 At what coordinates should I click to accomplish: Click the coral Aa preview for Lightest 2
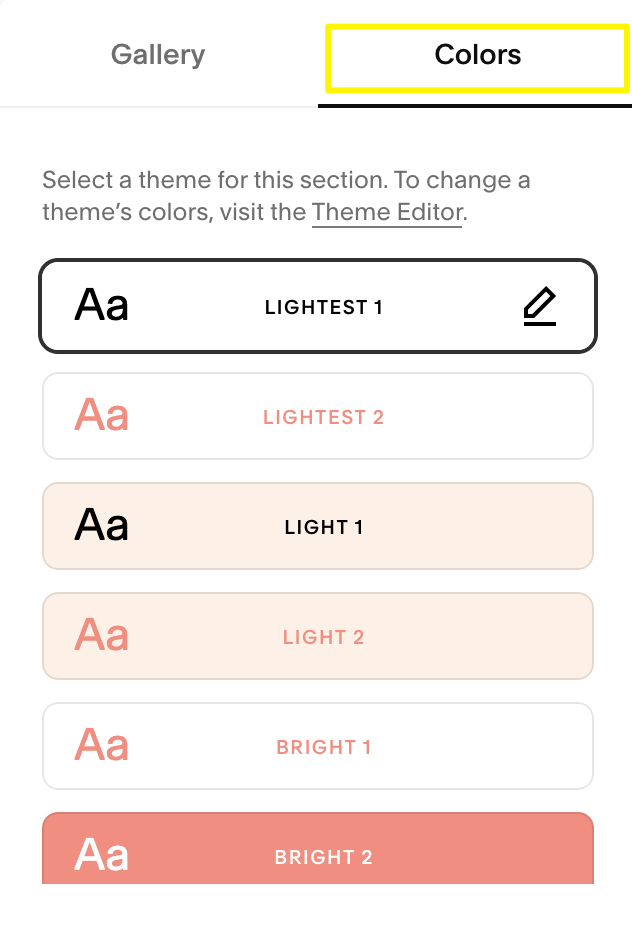102,416
